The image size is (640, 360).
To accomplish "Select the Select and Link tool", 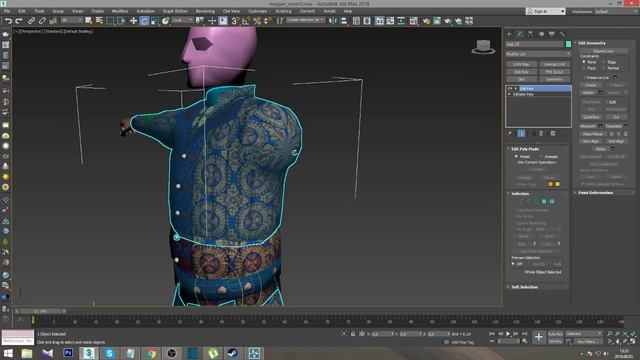I will coord(31,21).
